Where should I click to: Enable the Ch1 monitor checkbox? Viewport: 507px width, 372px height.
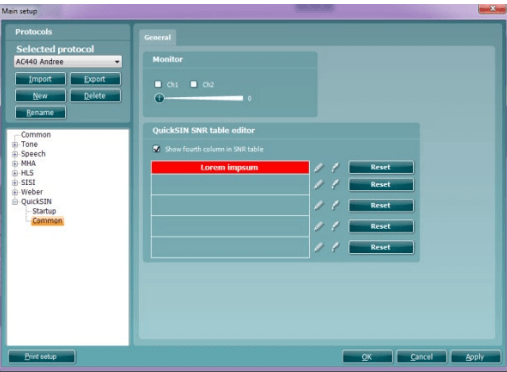(158, 84)
